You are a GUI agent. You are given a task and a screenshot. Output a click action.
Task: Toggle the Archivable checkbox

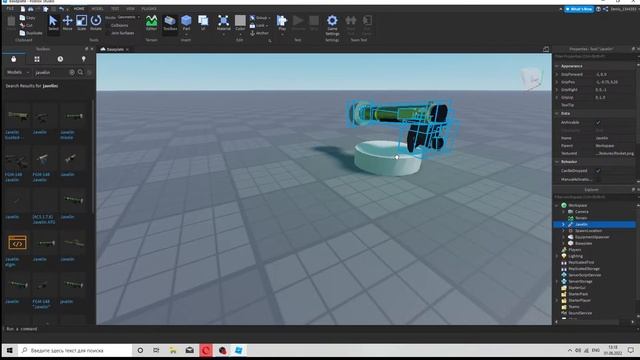[x=598, y=122]
